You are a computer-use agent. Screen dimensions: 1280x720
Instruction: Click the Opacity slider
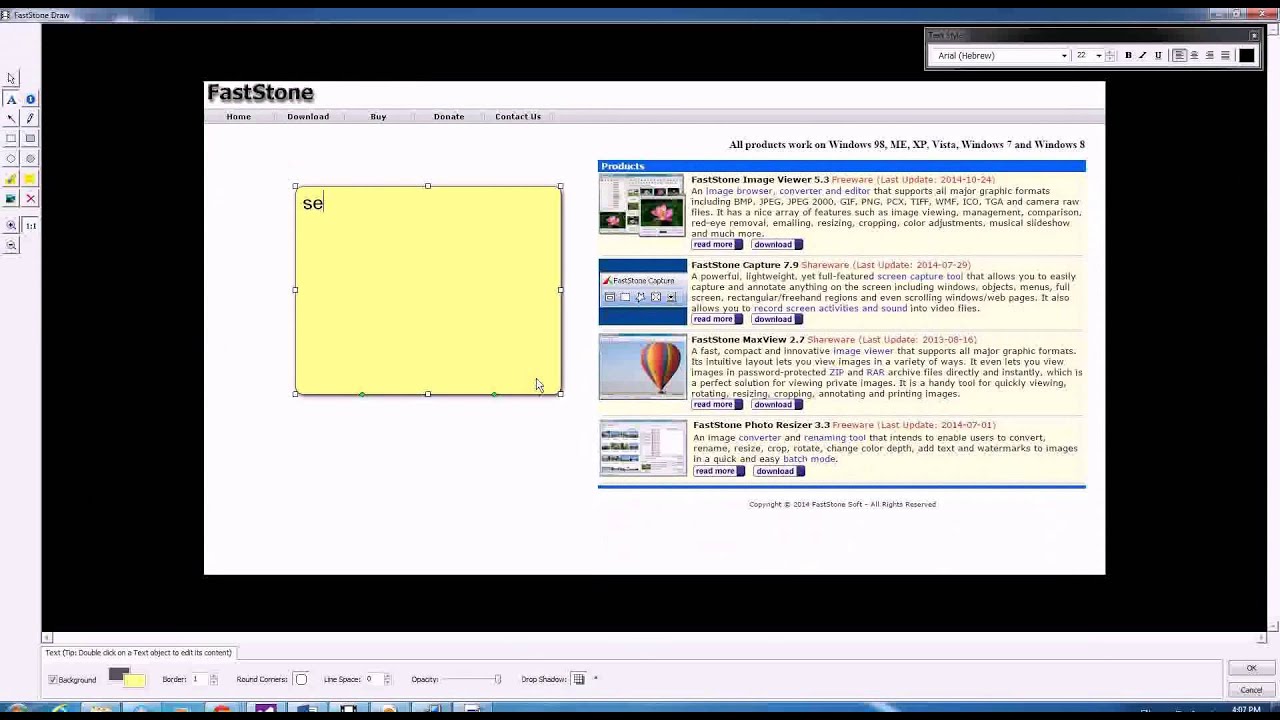[x=472, y=680]
